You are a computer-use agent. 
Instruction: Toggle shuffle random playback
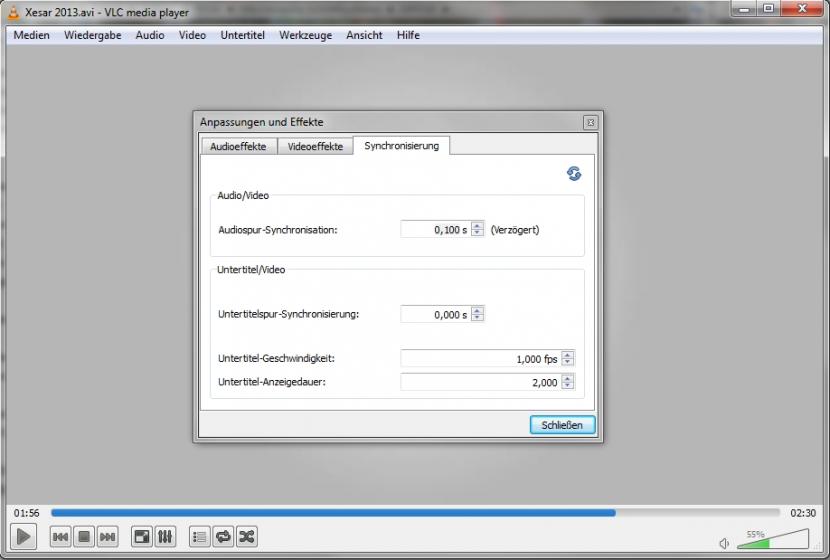point(247,537)
